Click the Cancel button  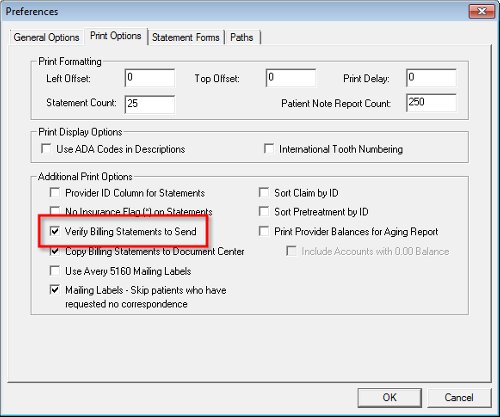pos(459,397)
